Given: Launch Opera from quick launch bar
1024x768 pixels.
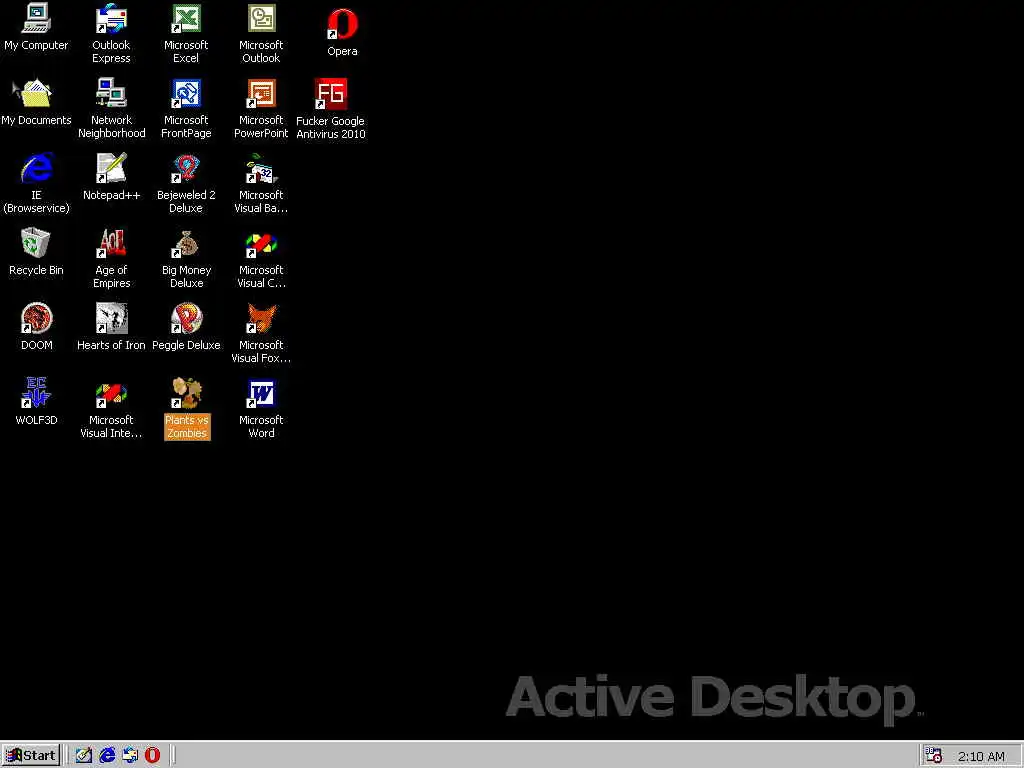Looking at the screenshot, I should pyautogui.click(x=152, y=755).
